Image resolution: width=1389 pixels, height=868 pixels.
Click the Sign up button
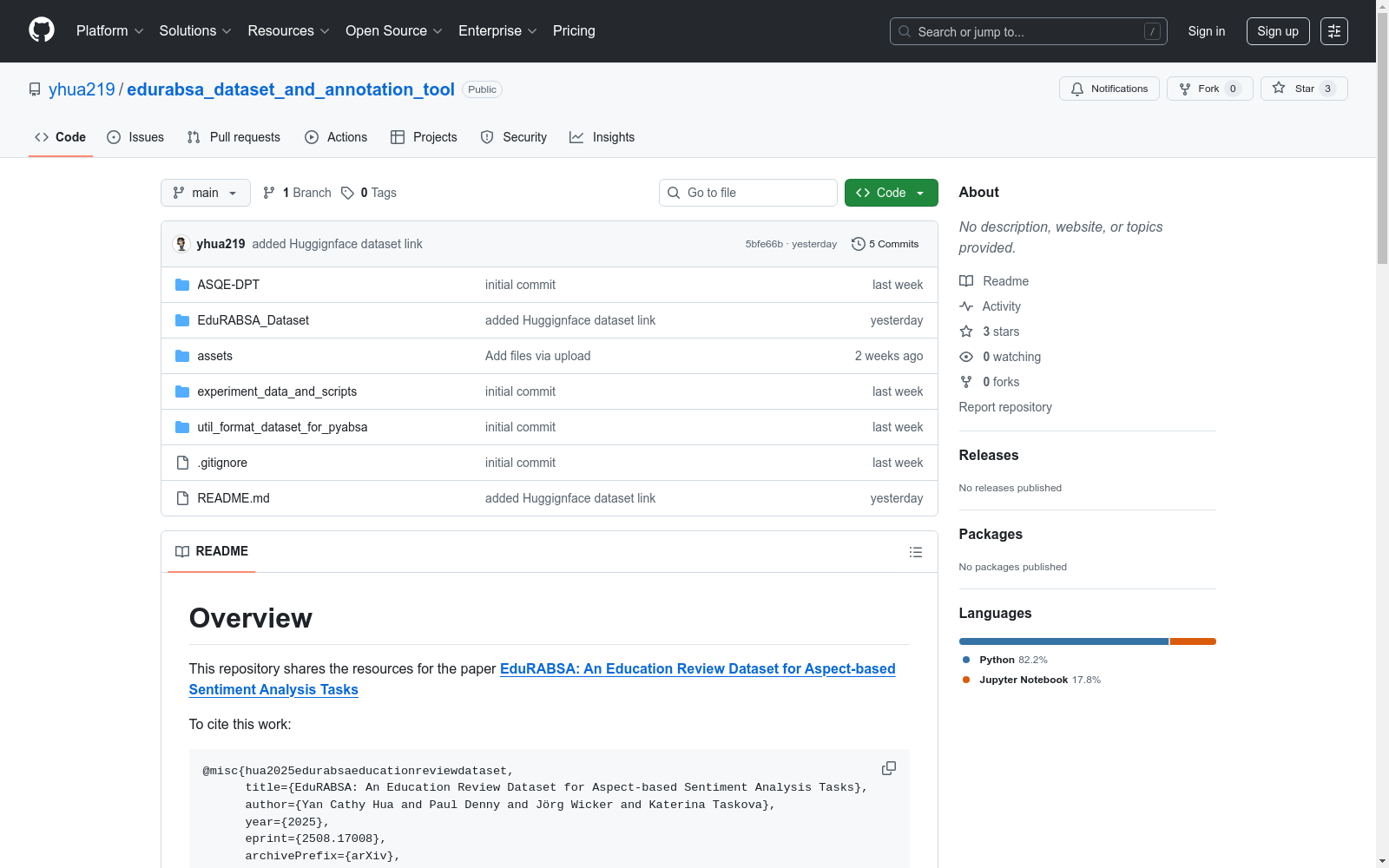[1278, 31]
